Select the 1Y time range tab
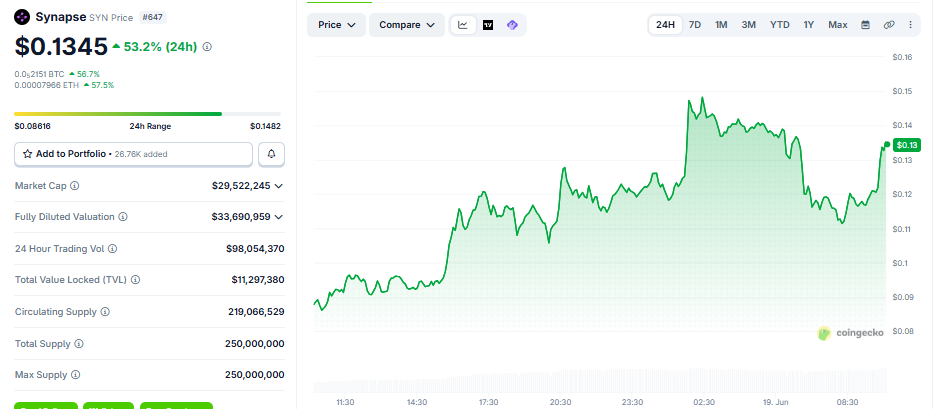 pyautogui.click(x=808, y=25)
